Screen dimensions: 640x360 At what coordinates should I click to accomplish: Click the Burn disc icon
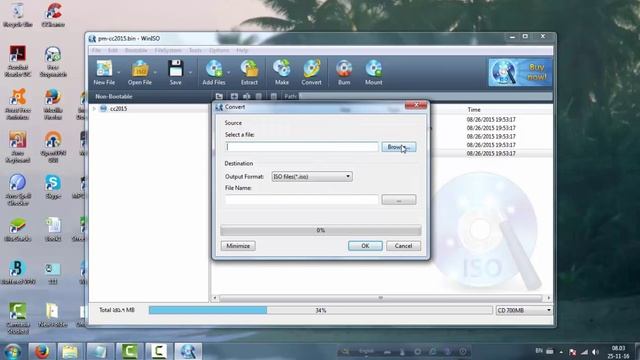coord(344,68)
